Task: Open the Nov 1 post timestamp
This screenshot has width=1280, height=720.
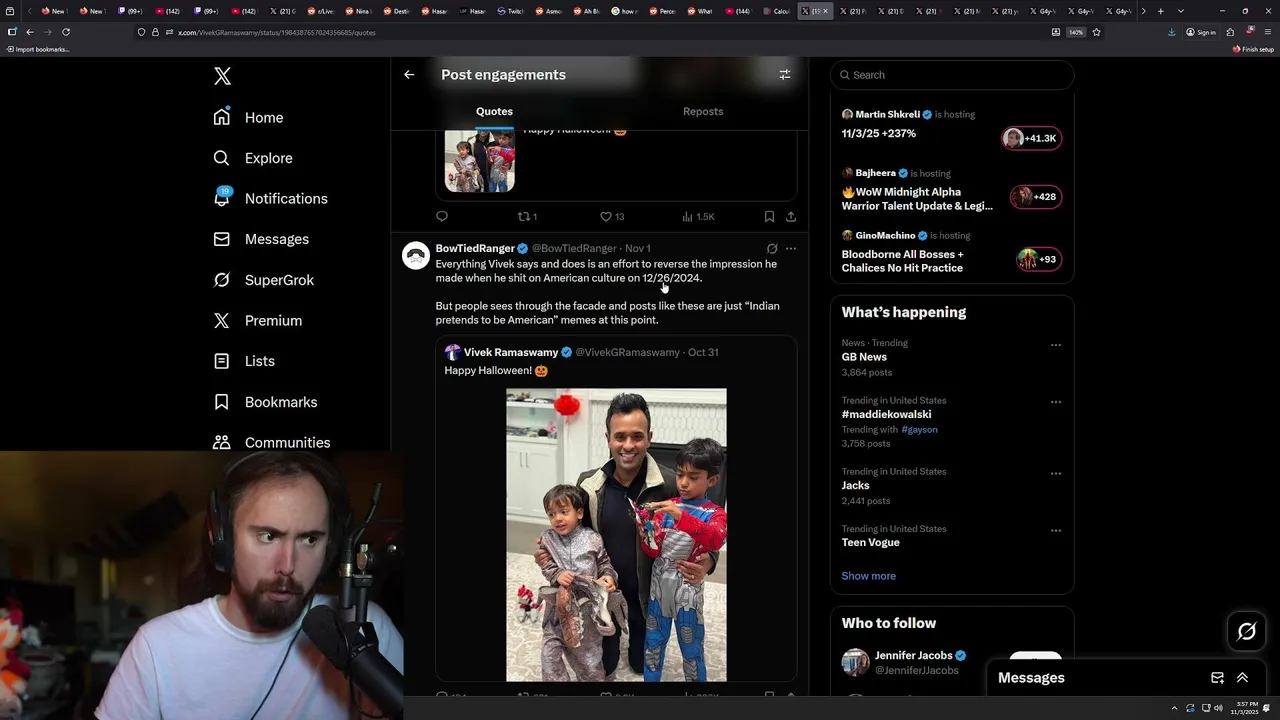Action: click(638, 248)
